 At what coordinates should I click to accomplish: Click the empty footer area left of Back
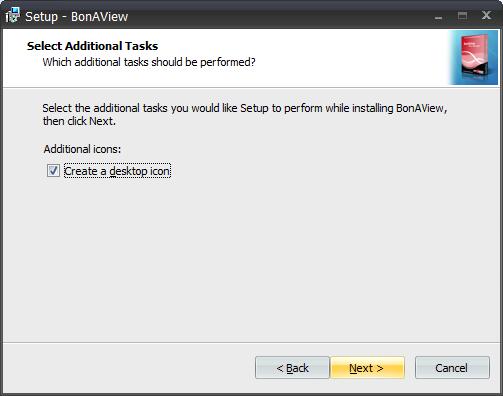click(128, 368)
